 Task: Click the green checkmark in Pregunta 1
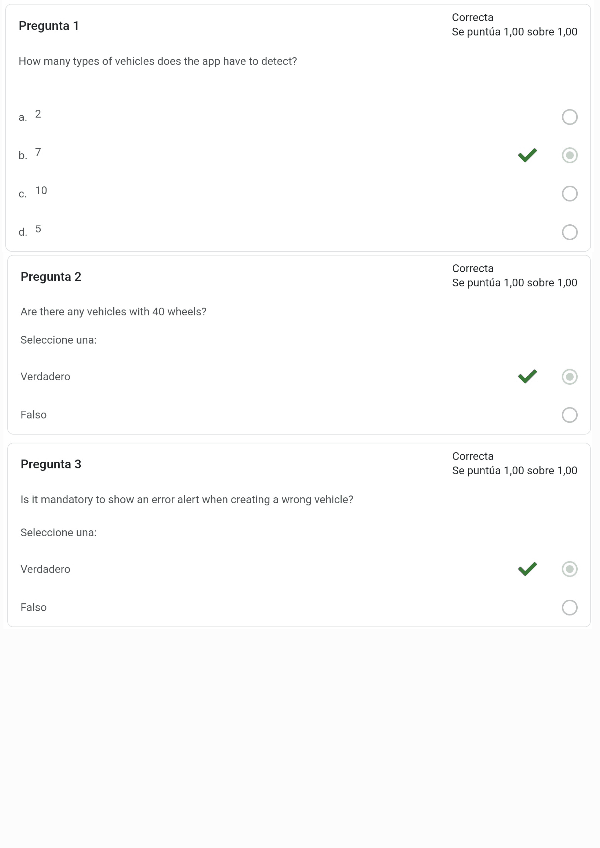(x=527, y=155)
